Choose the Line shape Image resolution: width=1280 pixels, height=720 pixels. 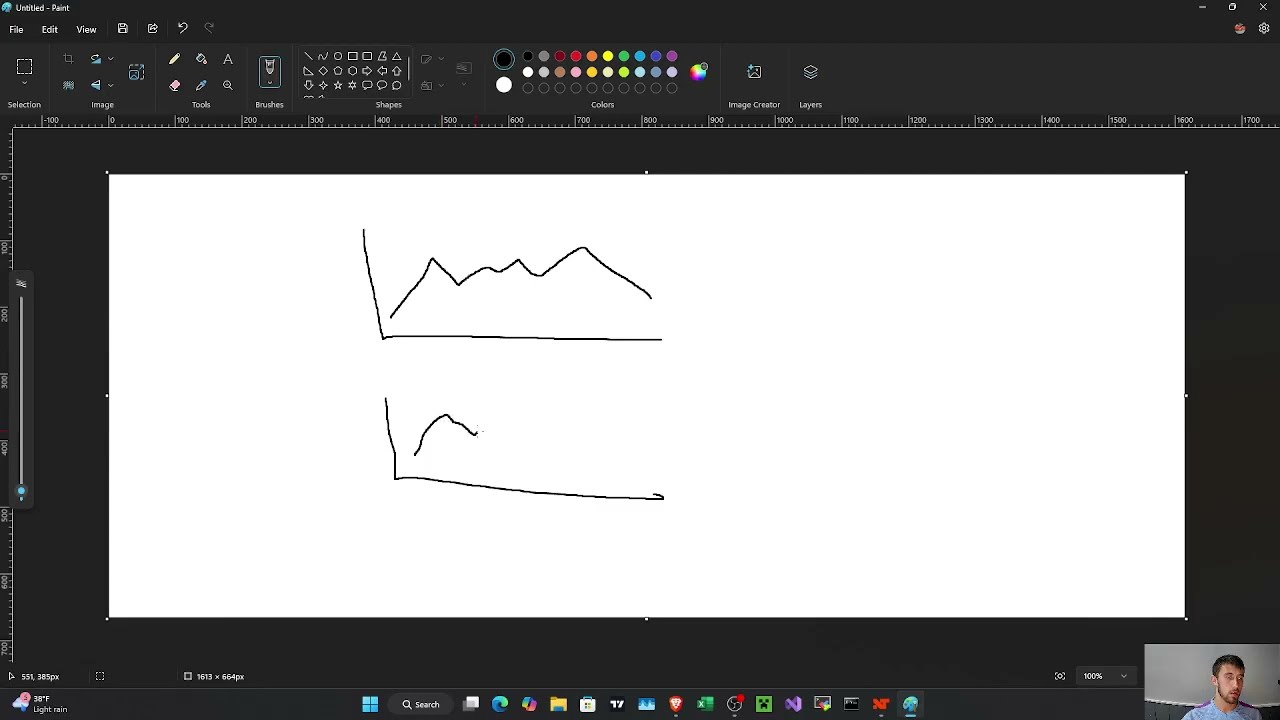coord(308,57)
